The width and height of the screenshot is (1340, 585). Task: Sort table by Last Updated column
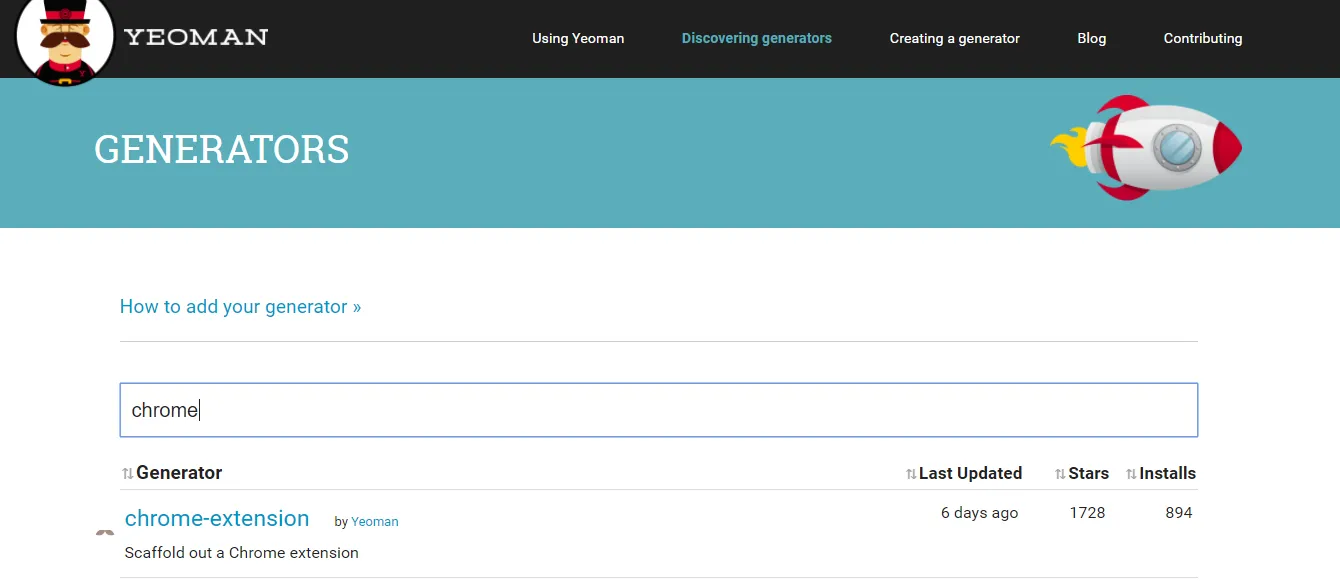tap(970, 473)
